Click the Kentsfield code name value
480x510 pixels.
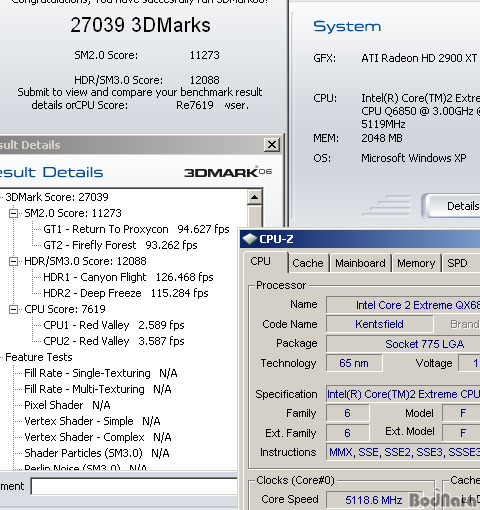click(379, 324)
